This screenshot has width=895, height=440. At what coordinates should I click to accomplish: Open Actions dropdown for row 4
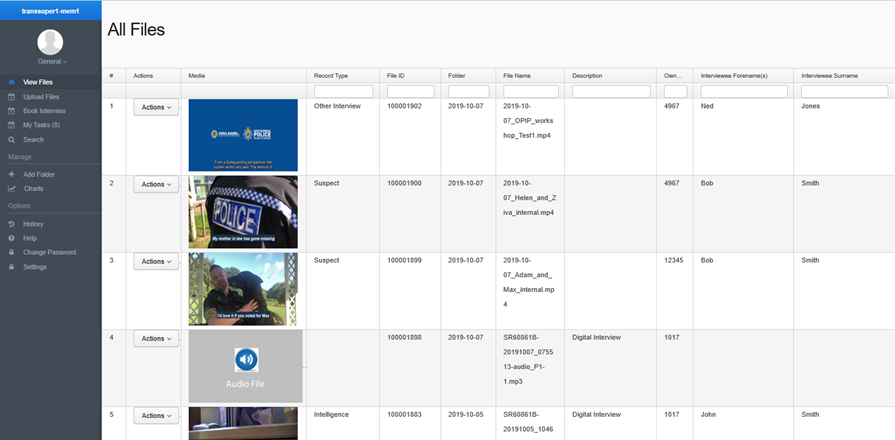[156, 338]
